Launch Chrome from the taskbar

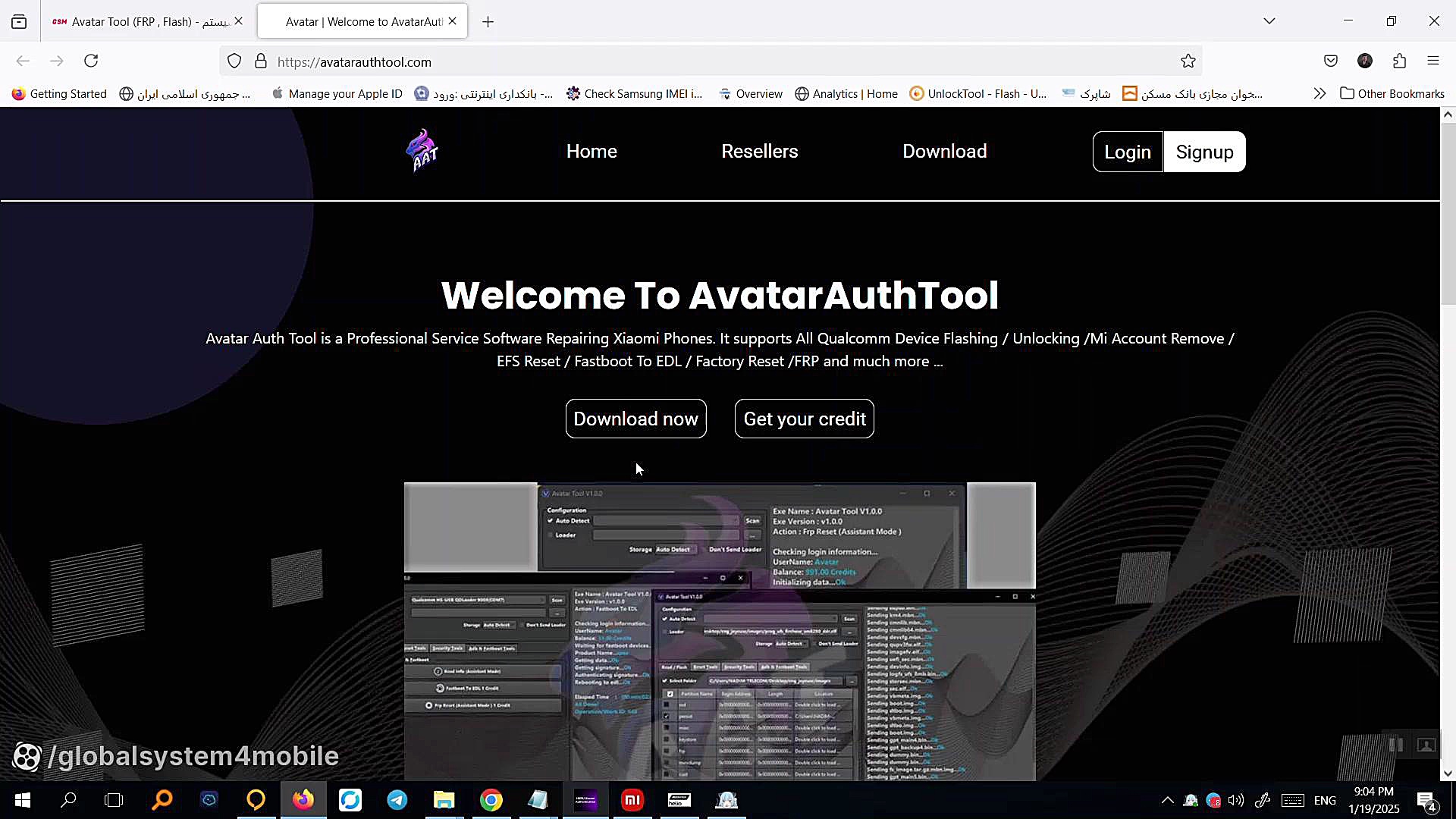tap(491, 800)
